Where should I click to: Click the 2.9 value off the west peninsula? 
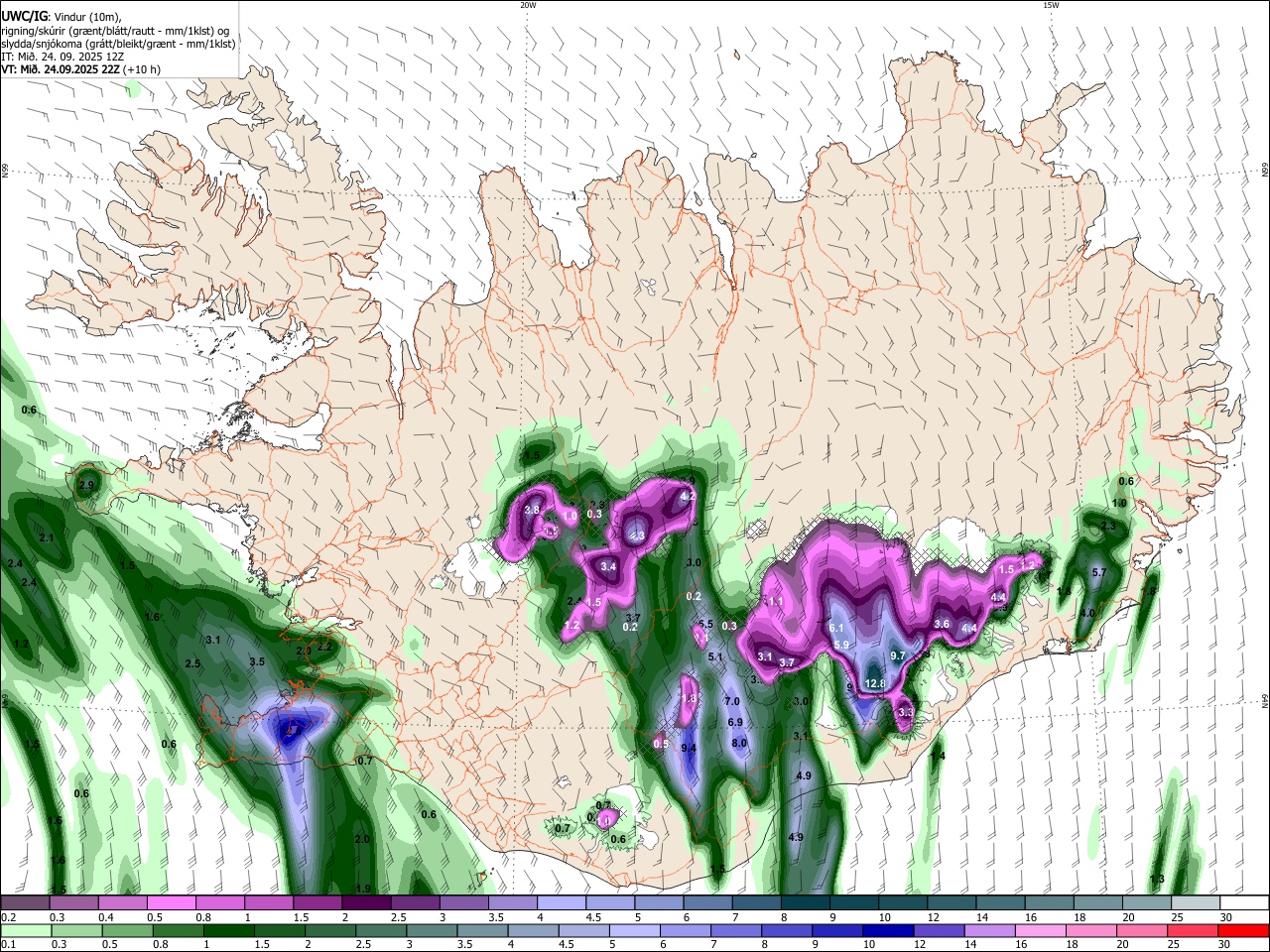(x=86, y=485)
